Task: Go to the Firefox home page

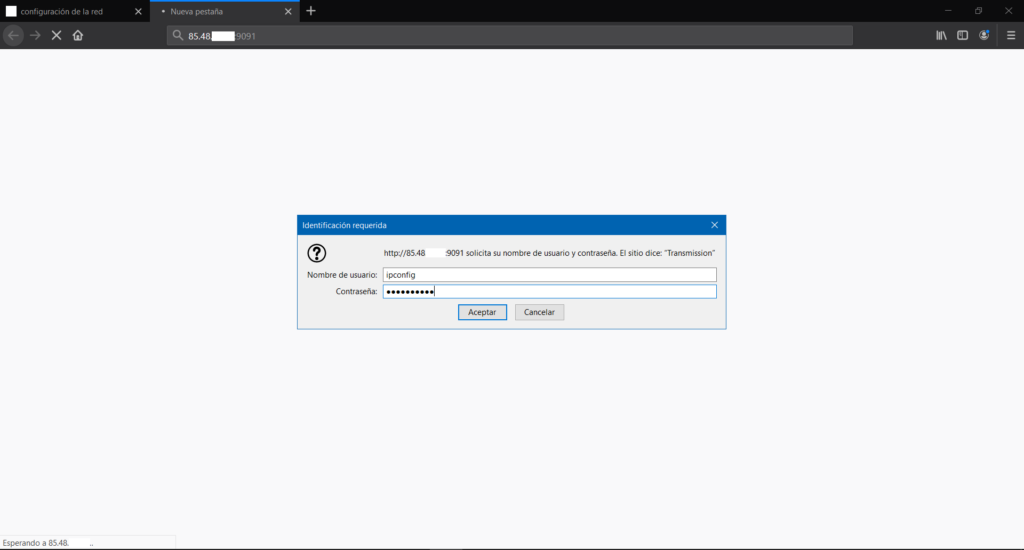Action: coord(78,35)
